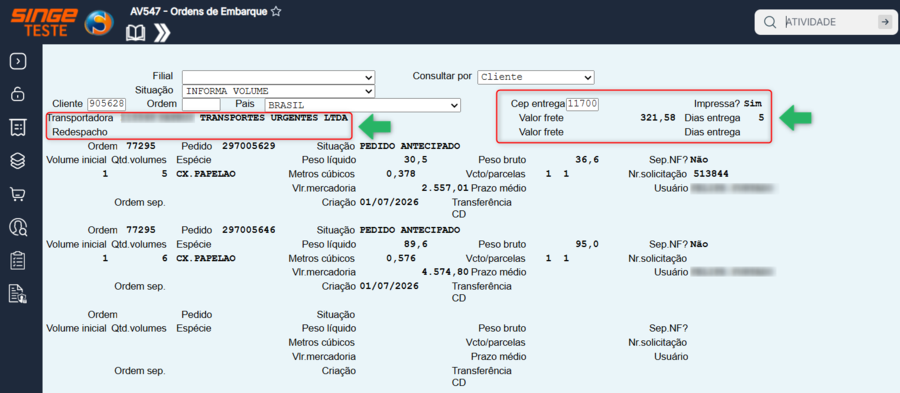Submit the ATIVIDADE search with the arrow button
This screenshot has height=393, width=900.
tap(884, 22)
